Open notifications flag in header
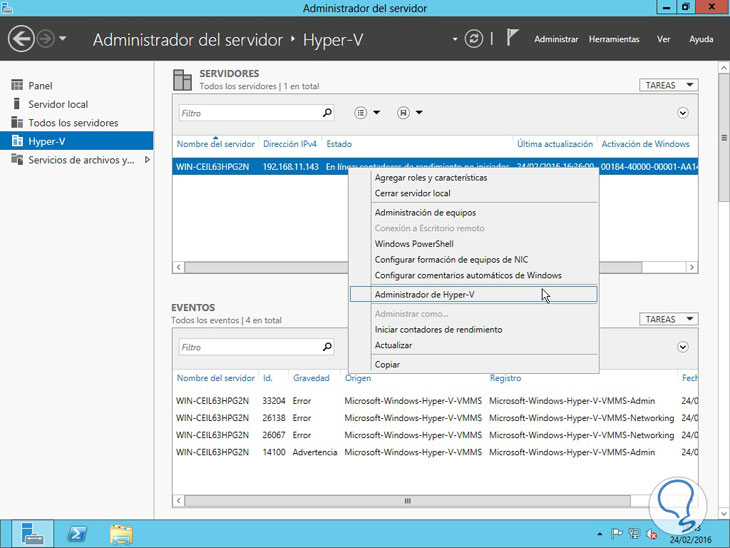This screenshot has height=548, width=730. coord(512,38)
